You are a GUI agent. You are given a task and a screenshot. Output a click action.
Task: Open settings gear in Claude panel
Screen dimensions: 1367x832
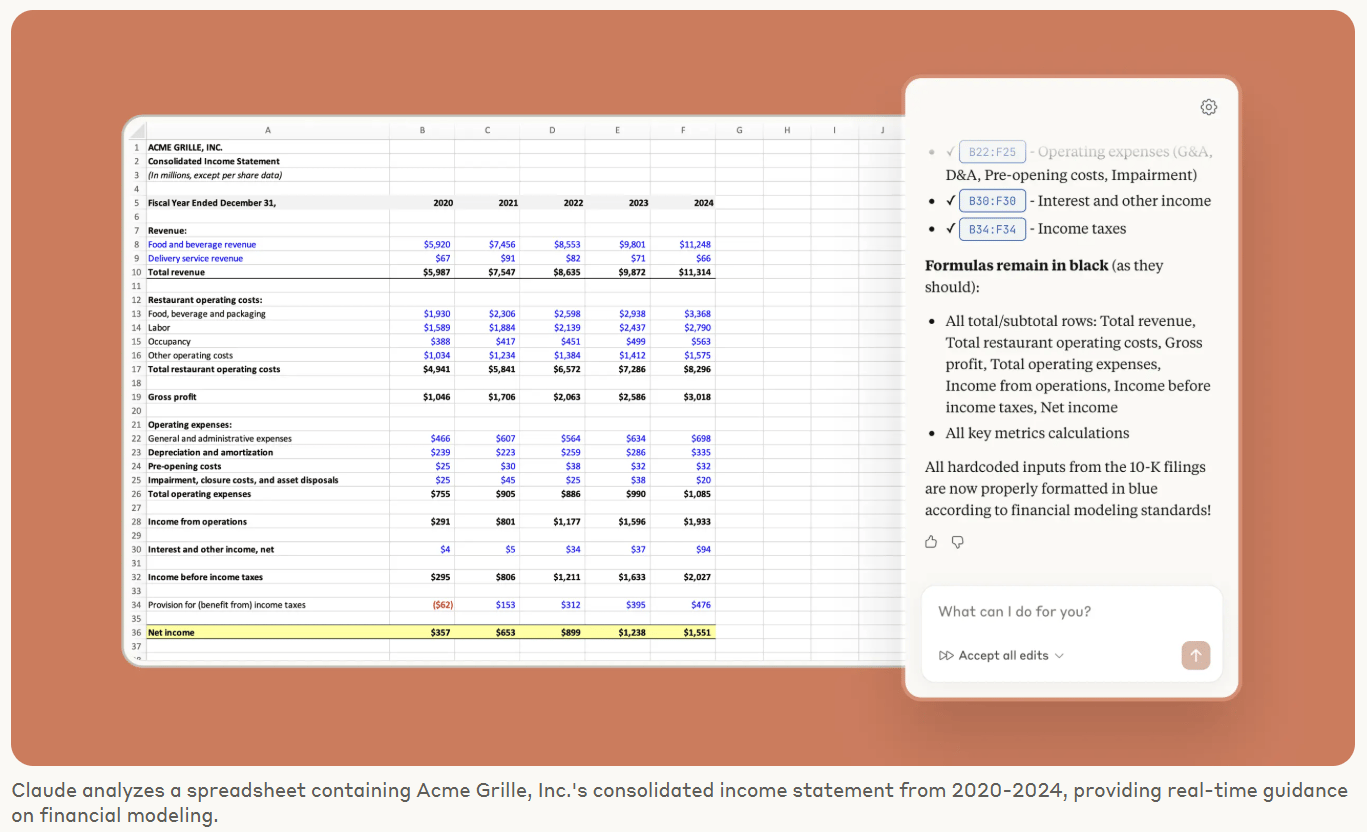[1208, 107]
